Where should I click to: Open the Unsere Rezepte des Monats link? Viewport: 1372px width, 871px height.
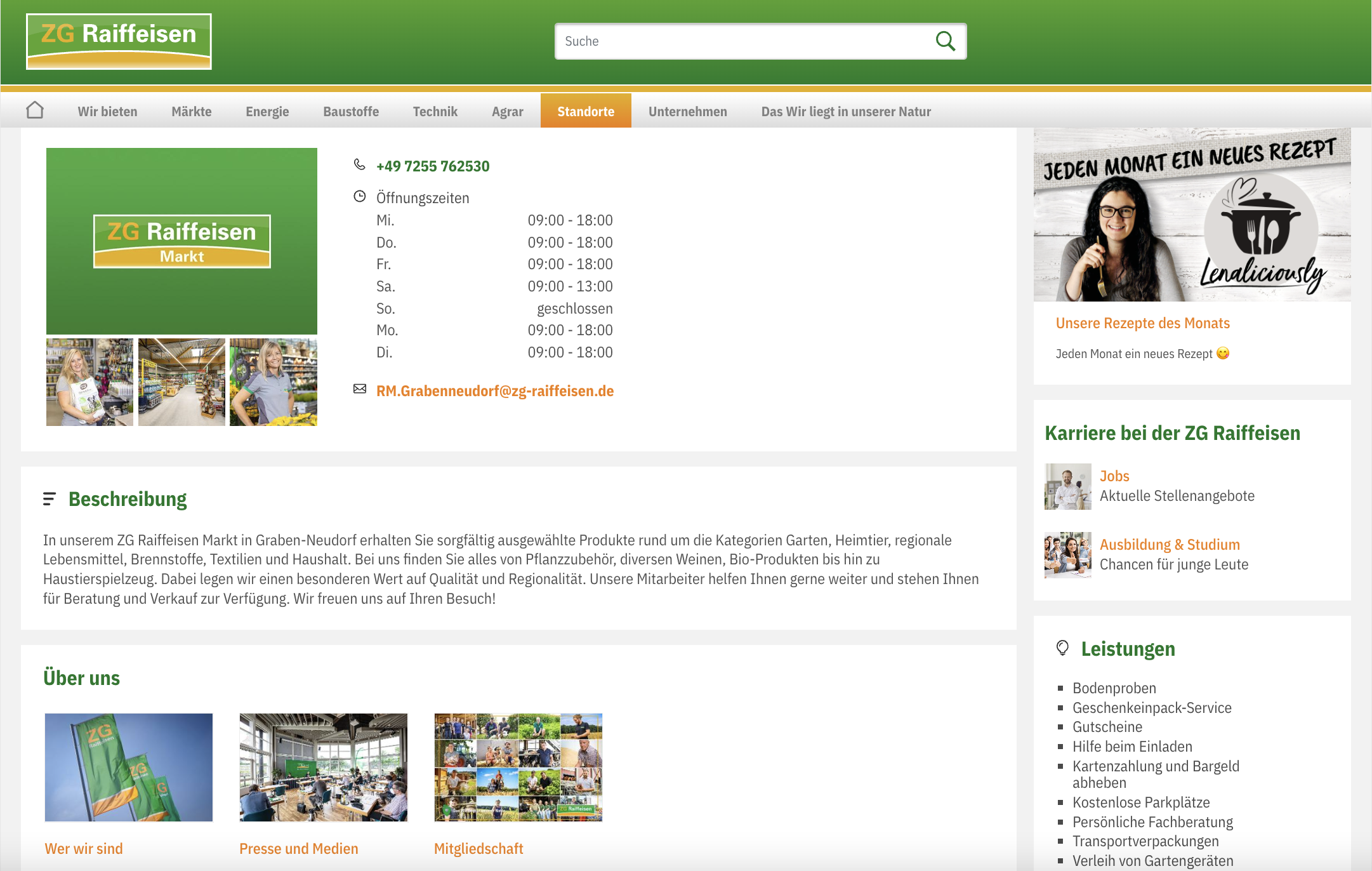(x=1142, y=323)
